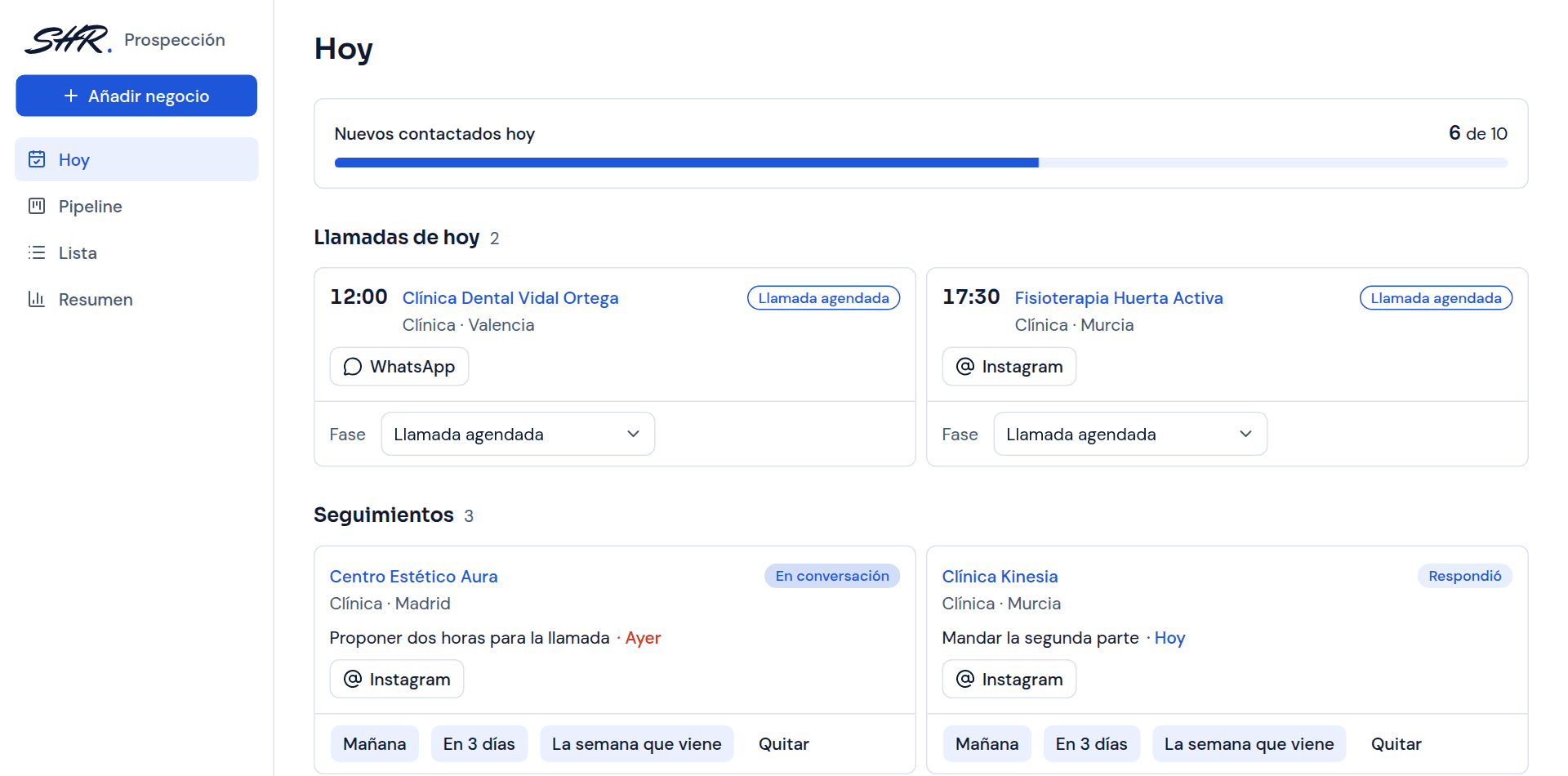This screenshot has height=776, width=1568.
Task: Click the WhatsApp chat bubble icon
Action: pyautogui.click(x=352, y=367)
